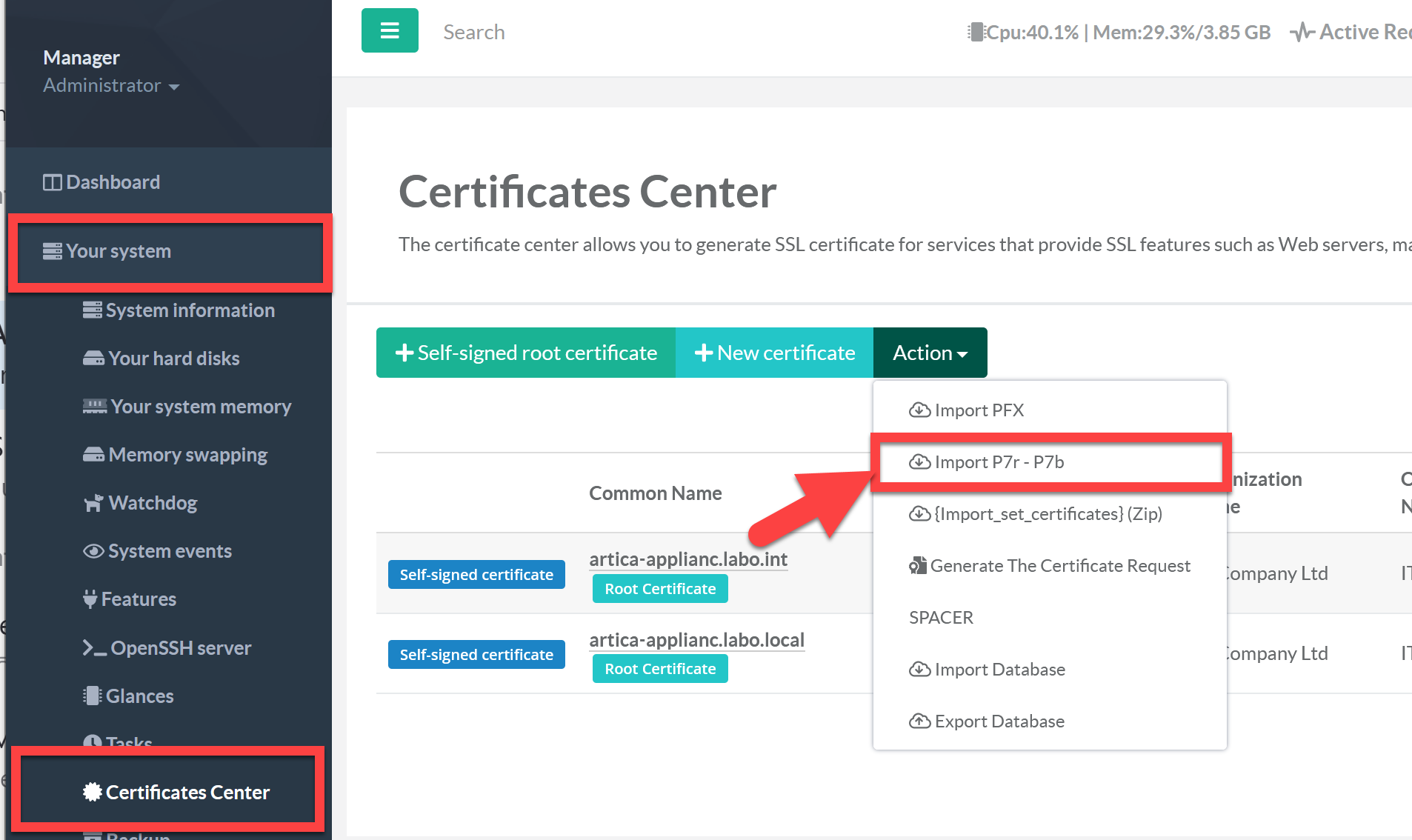
Task: Click the hard disk icon
Action: pyautogui.click(x=93, y=359)
